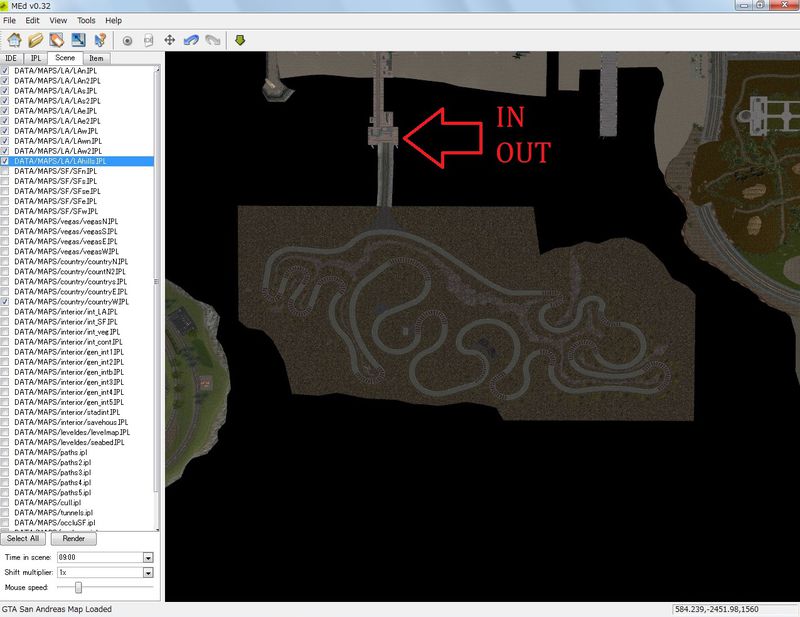Uncheck the DATA/MAPS/LA/LAw.IPL checkbox

pos(5,131)
